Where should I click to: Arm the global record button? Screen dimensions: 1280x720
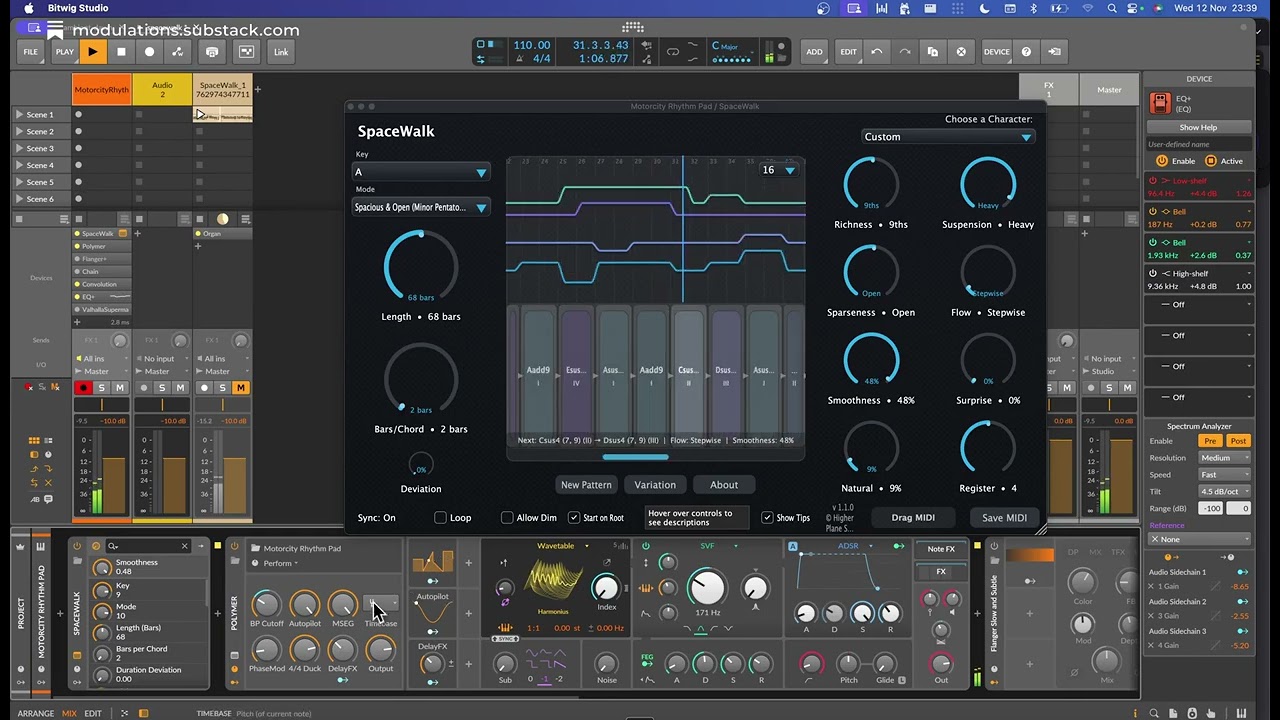pos(149,52)
